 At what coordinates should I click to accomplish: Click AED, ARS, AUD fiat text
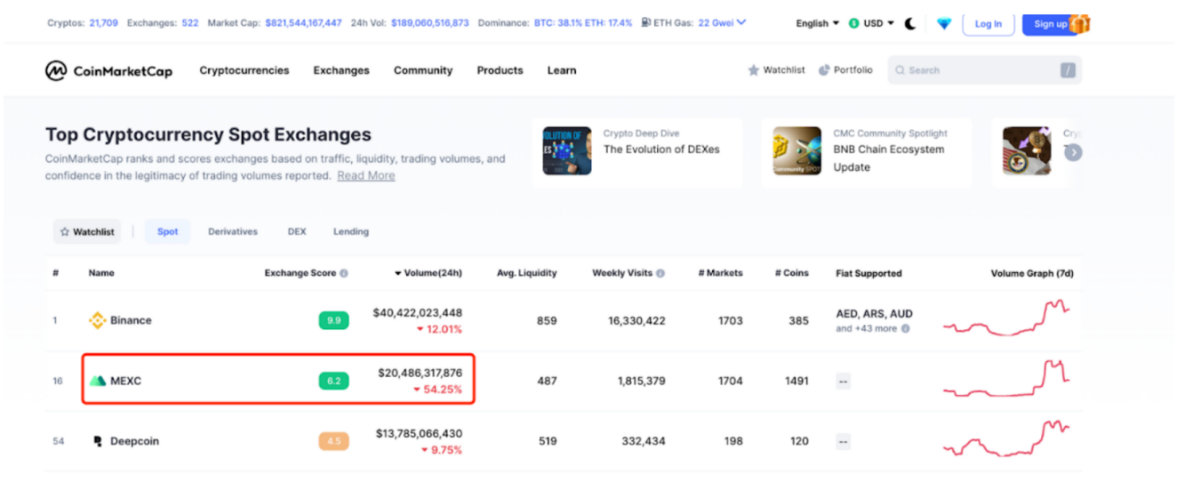874,313
